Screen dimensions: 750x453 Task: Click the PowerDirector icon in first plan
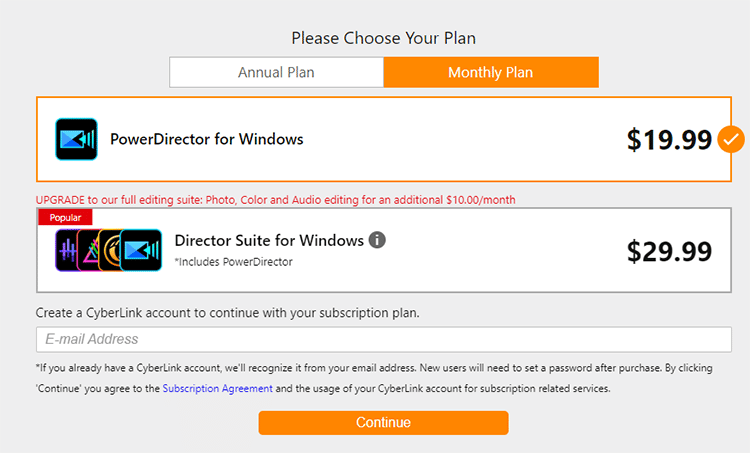(76, 139)
